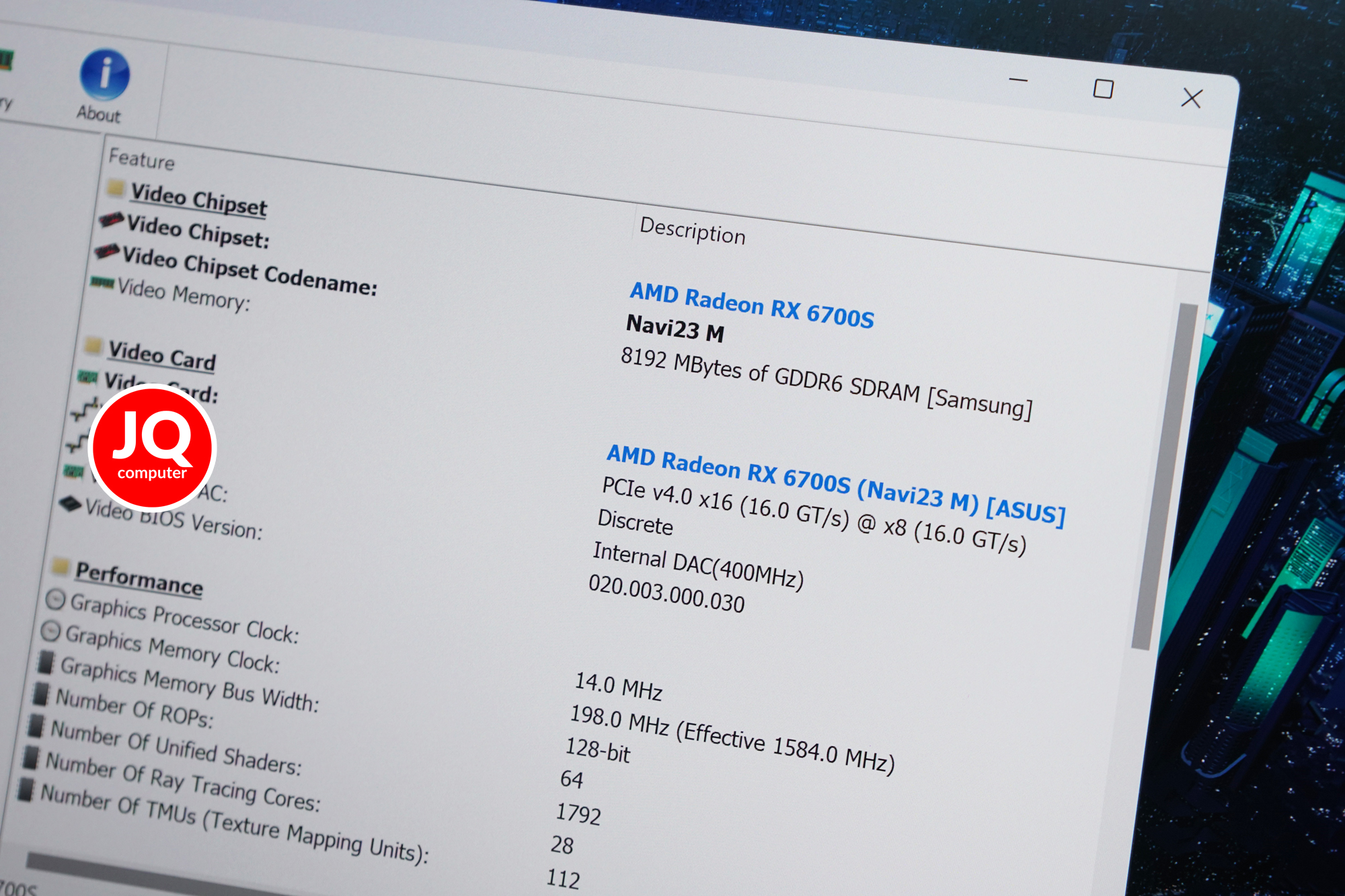The height and width of the screenshot is (896, 1345).
Task: Click the Number Of ROPs icon
Action: tap(41, 694)
